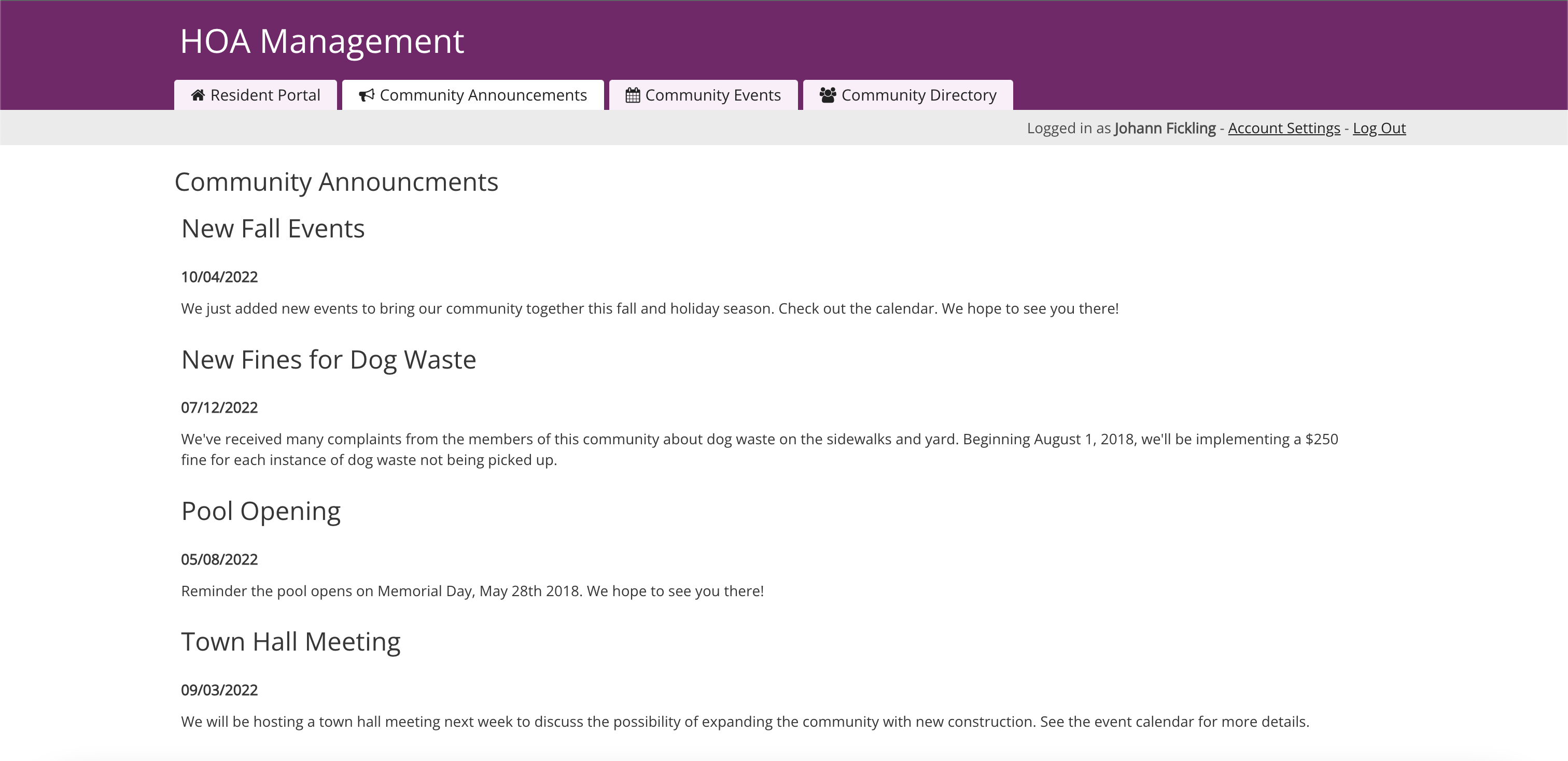Click the Log Out link
This screenshot has height=761, width=1568.
(x=1379, y=129)
